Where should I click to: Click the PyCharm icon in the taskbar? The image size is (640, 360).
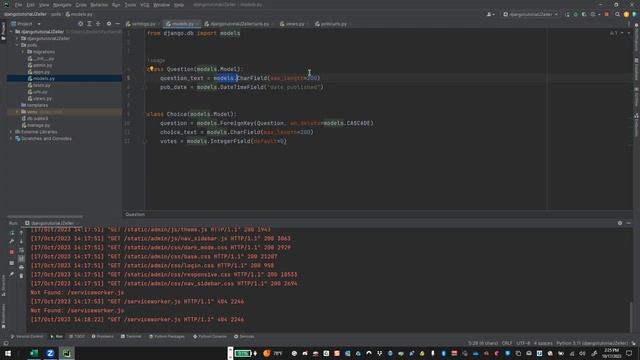click(x=67, y=353)
